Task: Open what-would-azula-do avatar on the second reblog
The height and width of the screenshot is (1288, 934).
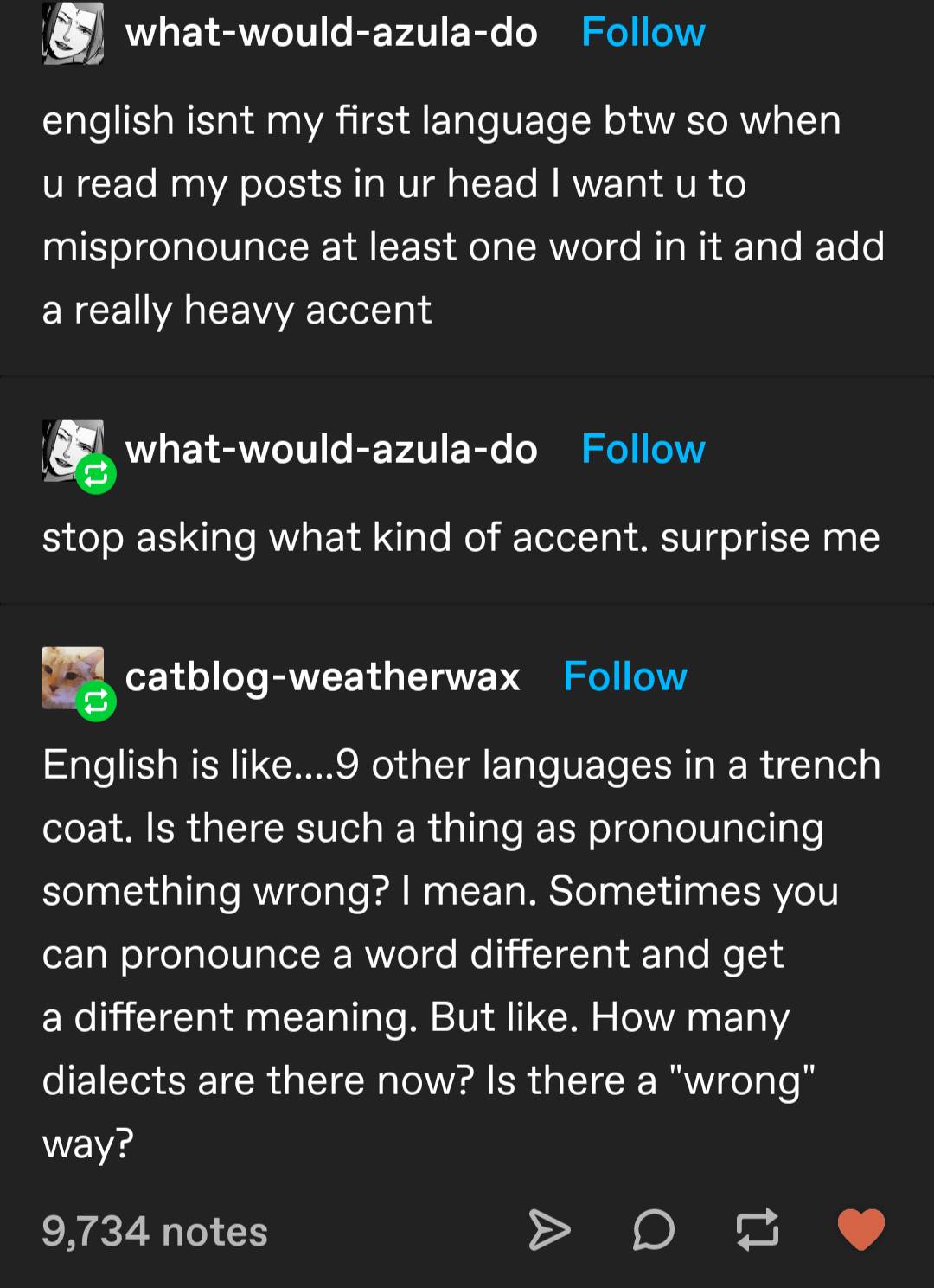Action: click(67, 445)
